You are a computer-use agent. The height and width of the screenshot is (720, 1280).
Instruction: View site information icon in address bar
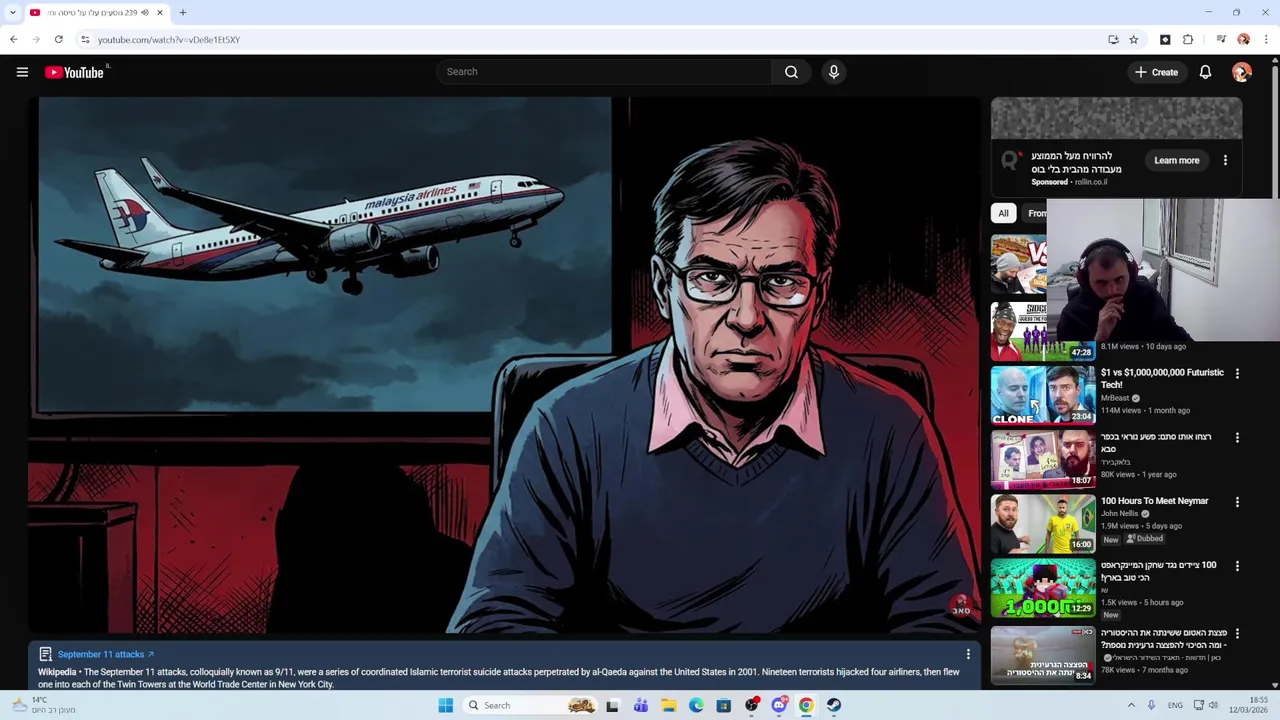point(85,40)
